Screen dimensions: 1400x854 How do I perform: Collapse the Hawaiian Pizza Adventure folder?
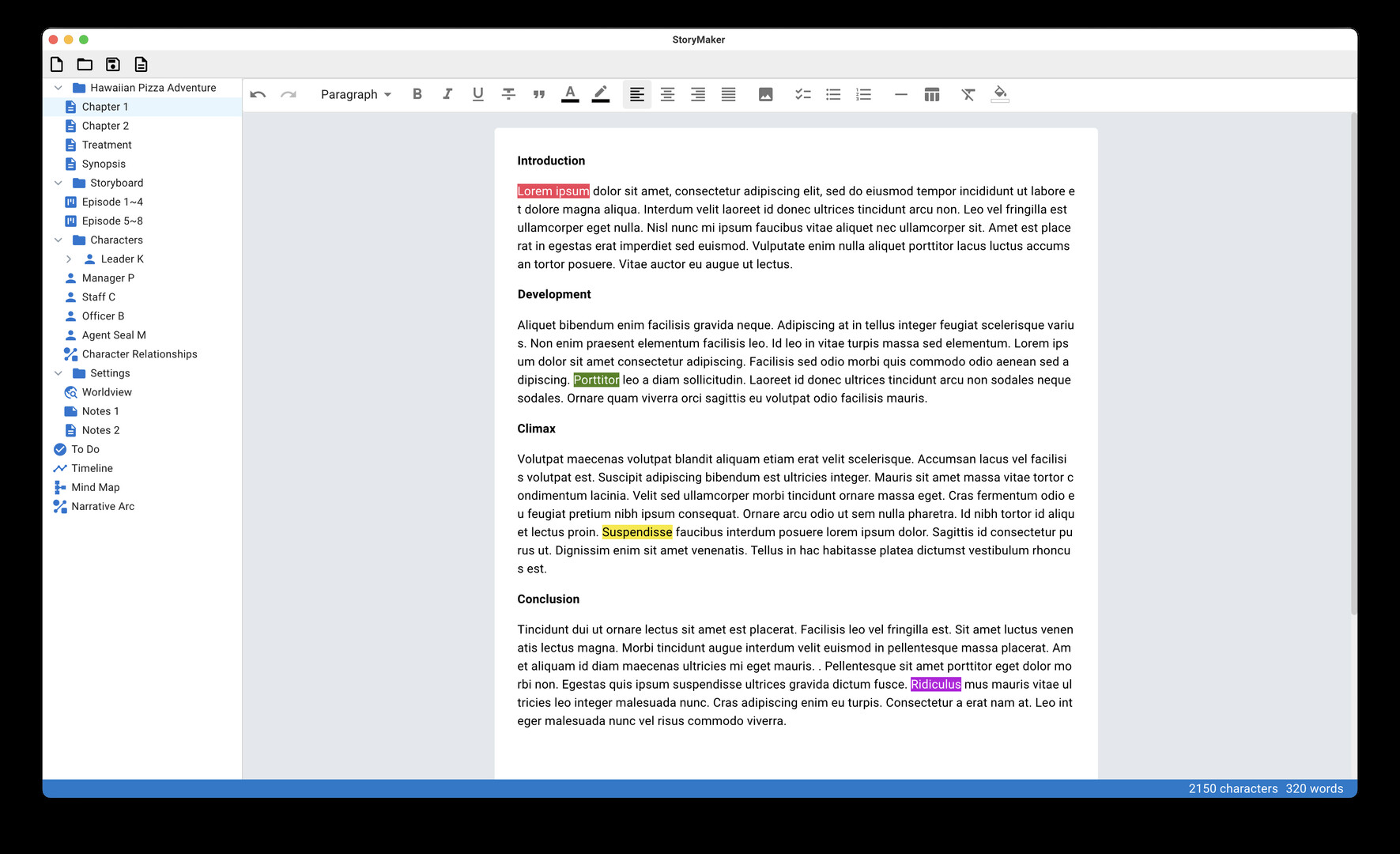(58, 88)
